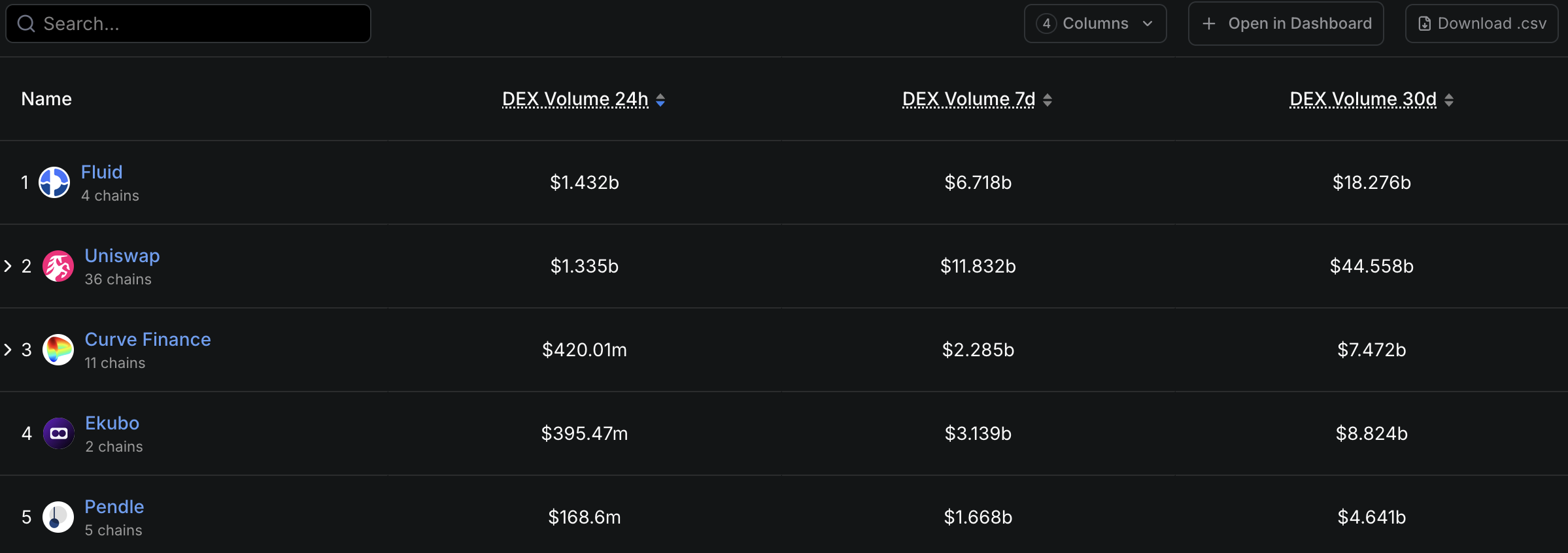Click the file download icon beside Download .csv
This screenshot has height=553, width=1568.
[x=1424, y=24]
